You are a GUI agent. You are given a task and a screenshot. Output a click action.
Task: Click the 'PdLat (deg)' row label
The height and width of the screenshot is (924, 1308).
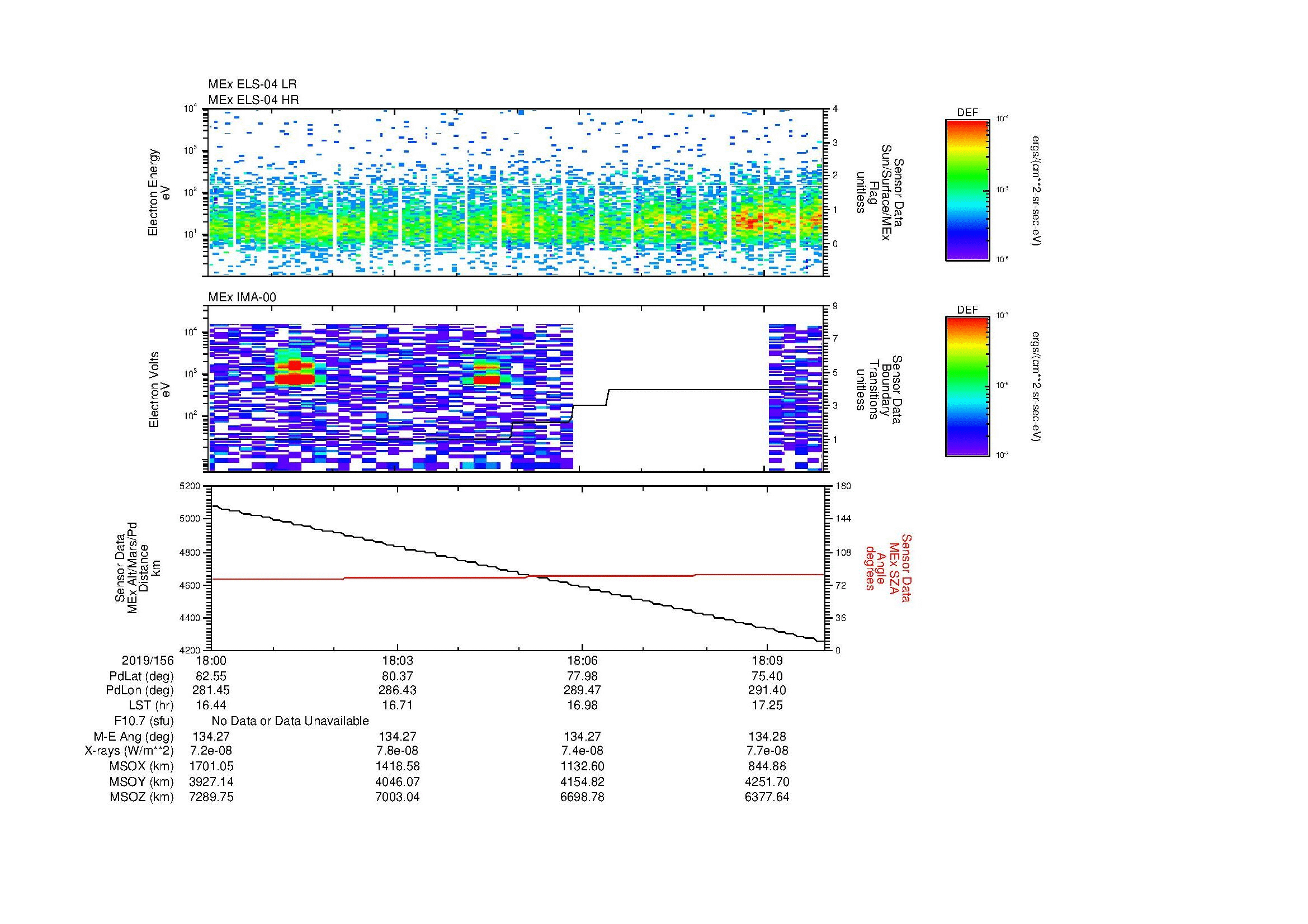click(141, 676)
